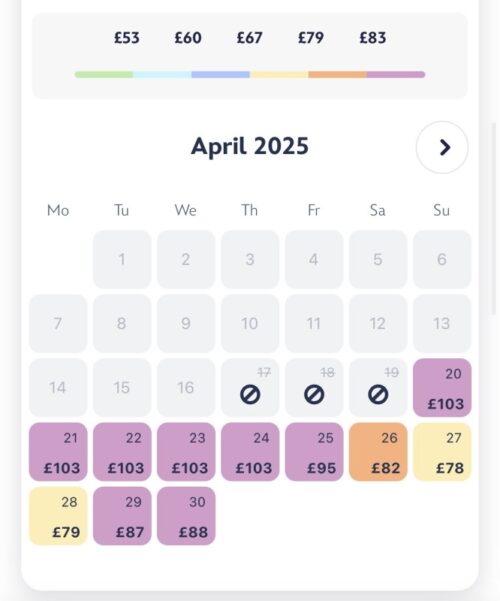500x601 pixels.
Task: Go to next month with chevron arrow
Action: pyautogui.click(x=442, y=147)
